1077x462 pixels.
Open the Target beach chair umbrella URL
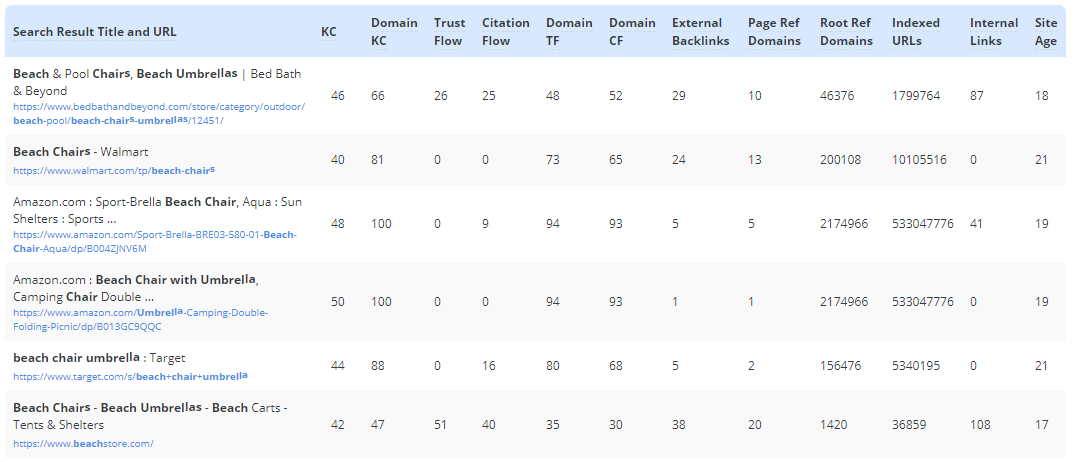[130, 377]
